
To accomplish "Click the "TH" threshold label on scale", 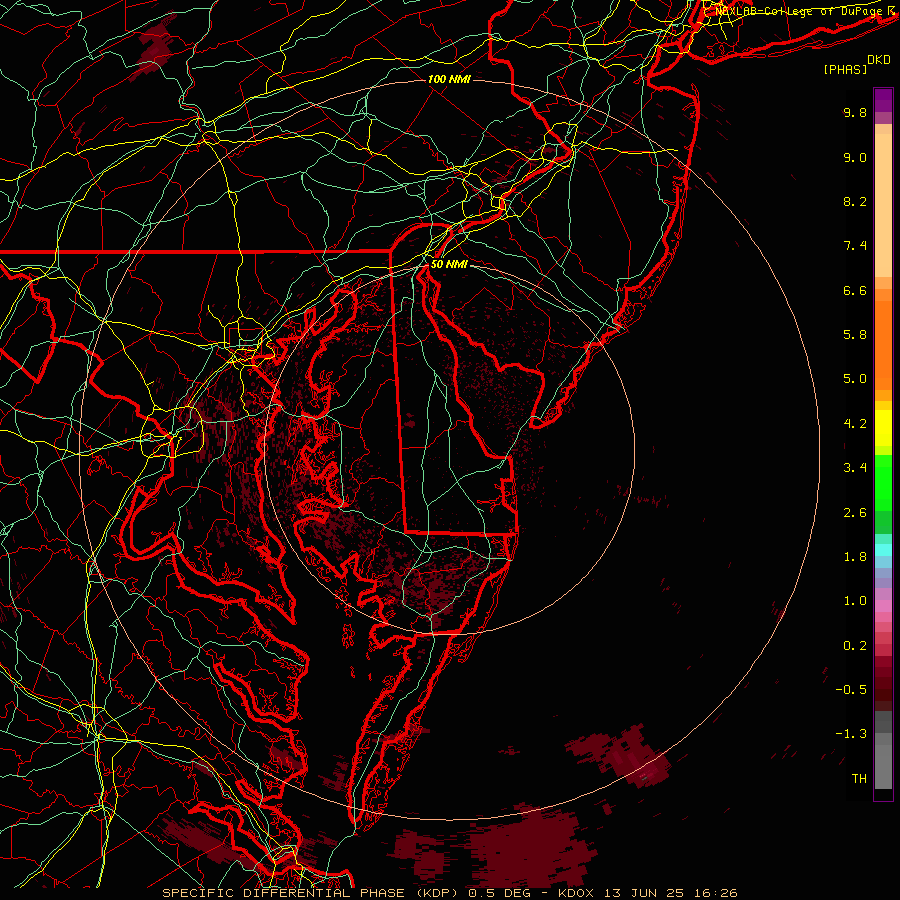I will (x=859, y=779).
